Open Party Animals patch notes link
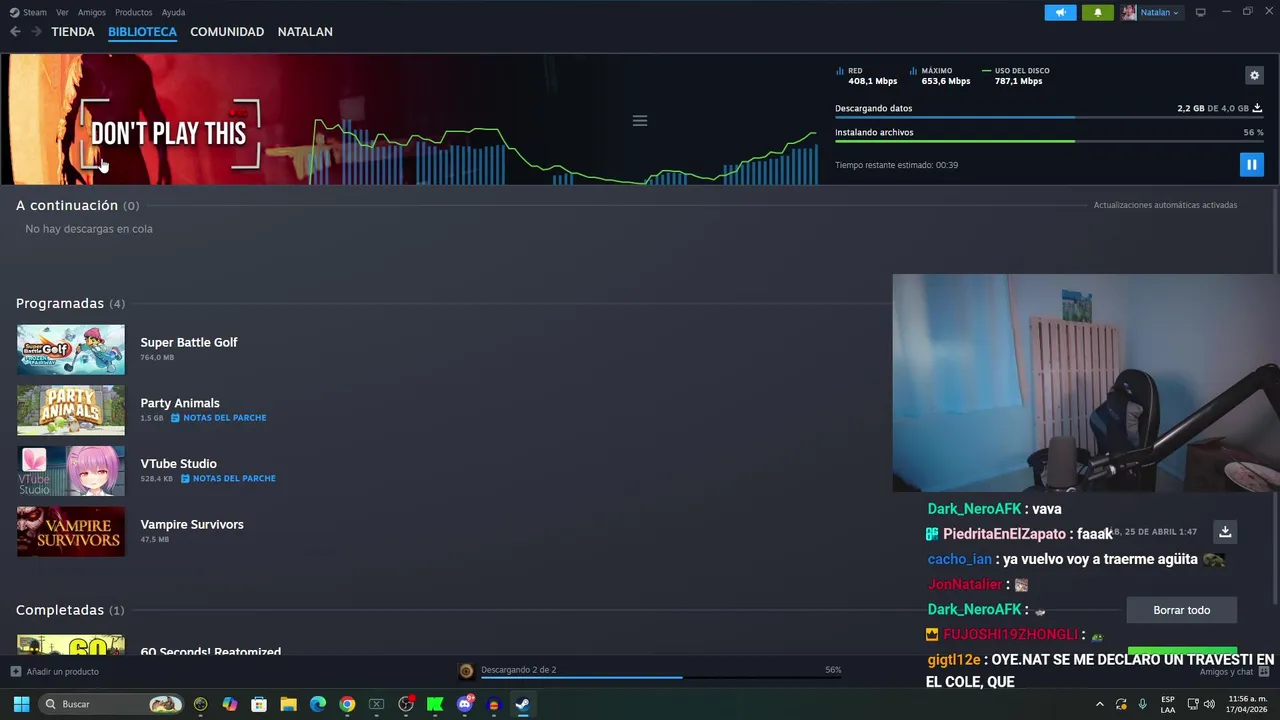The width and height of the screenshot is (1280, 720). click(219, 418)
